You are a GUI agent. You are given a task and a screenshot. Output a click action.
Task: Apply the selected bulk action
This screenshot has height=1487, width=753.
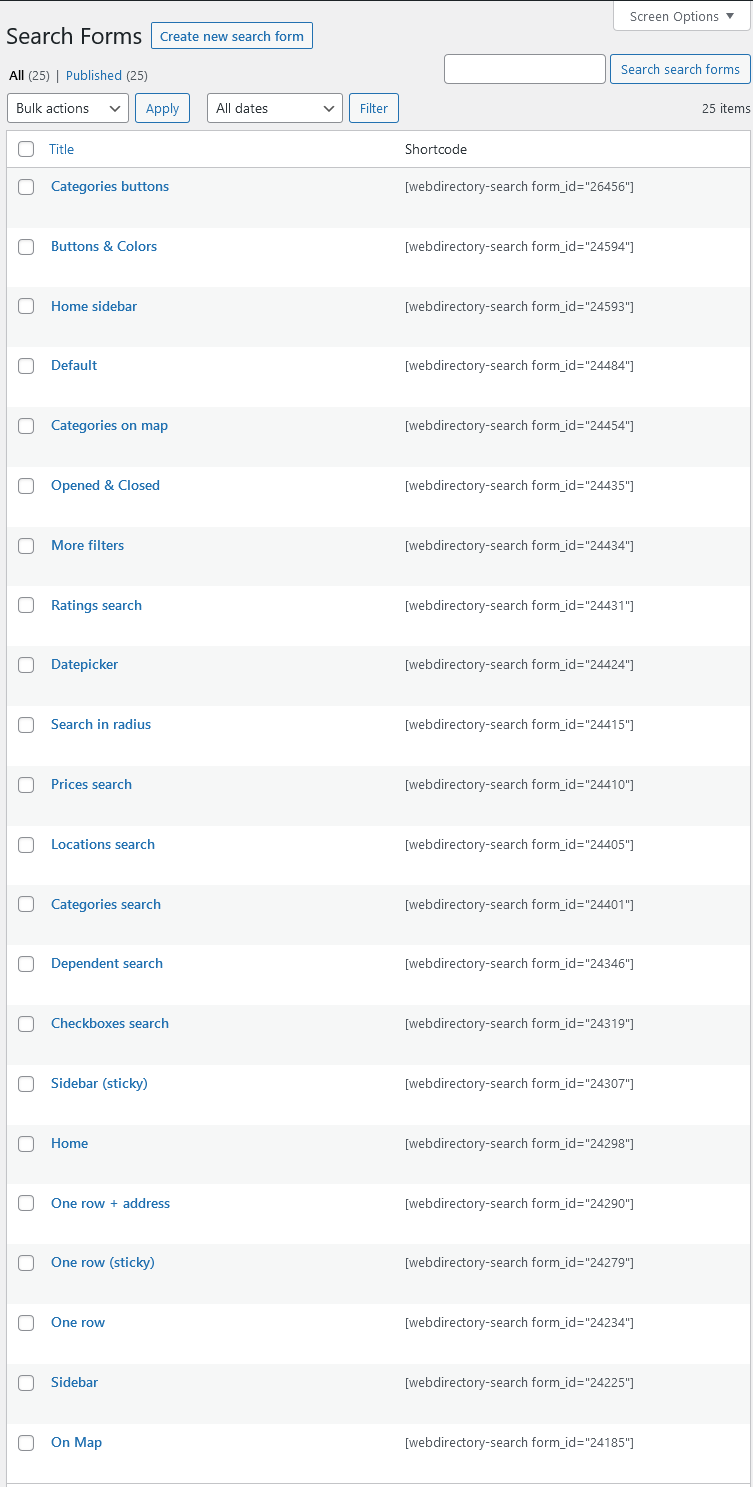point(162,108)
